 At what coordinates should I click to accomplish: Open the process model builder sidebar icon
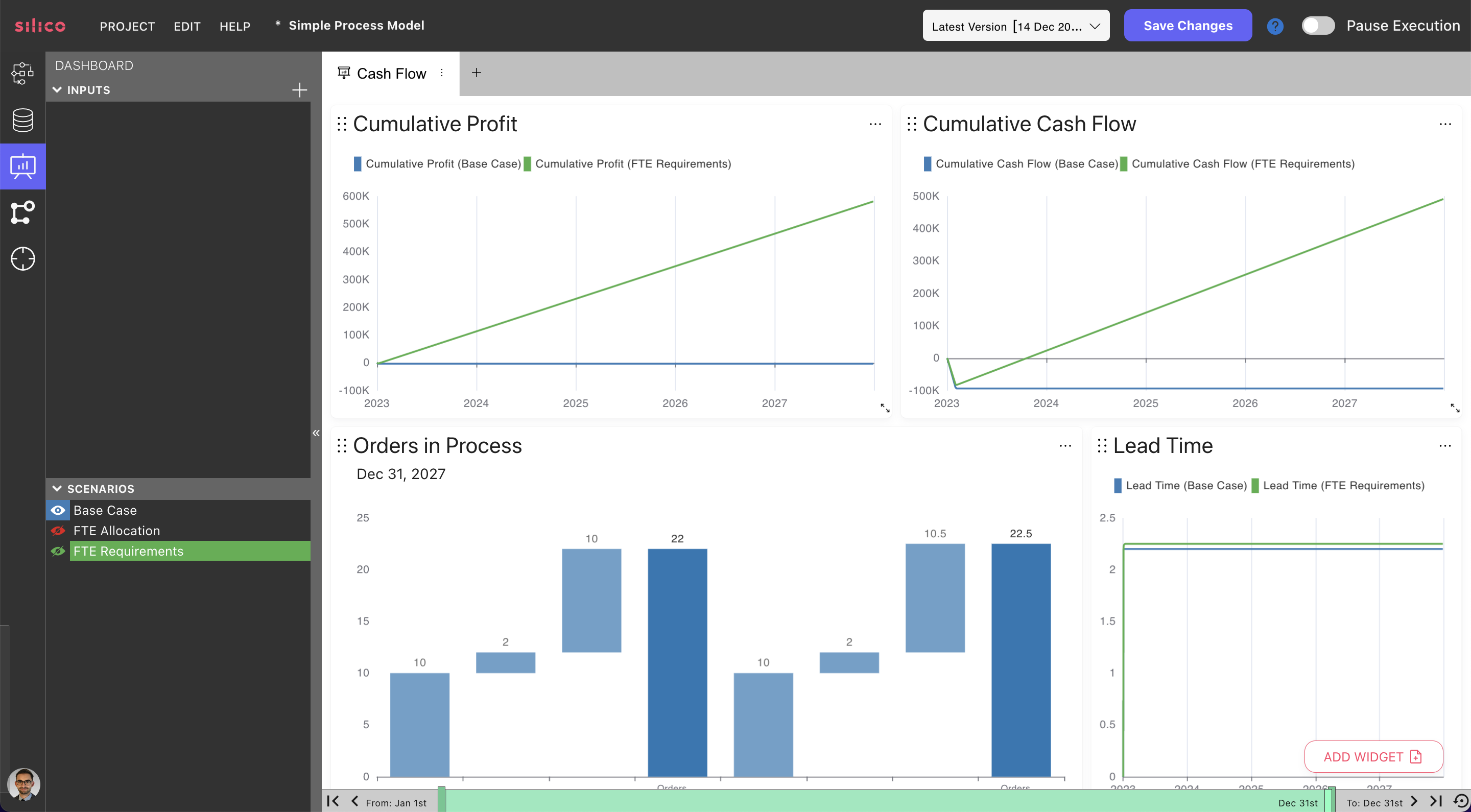[22, 73]
